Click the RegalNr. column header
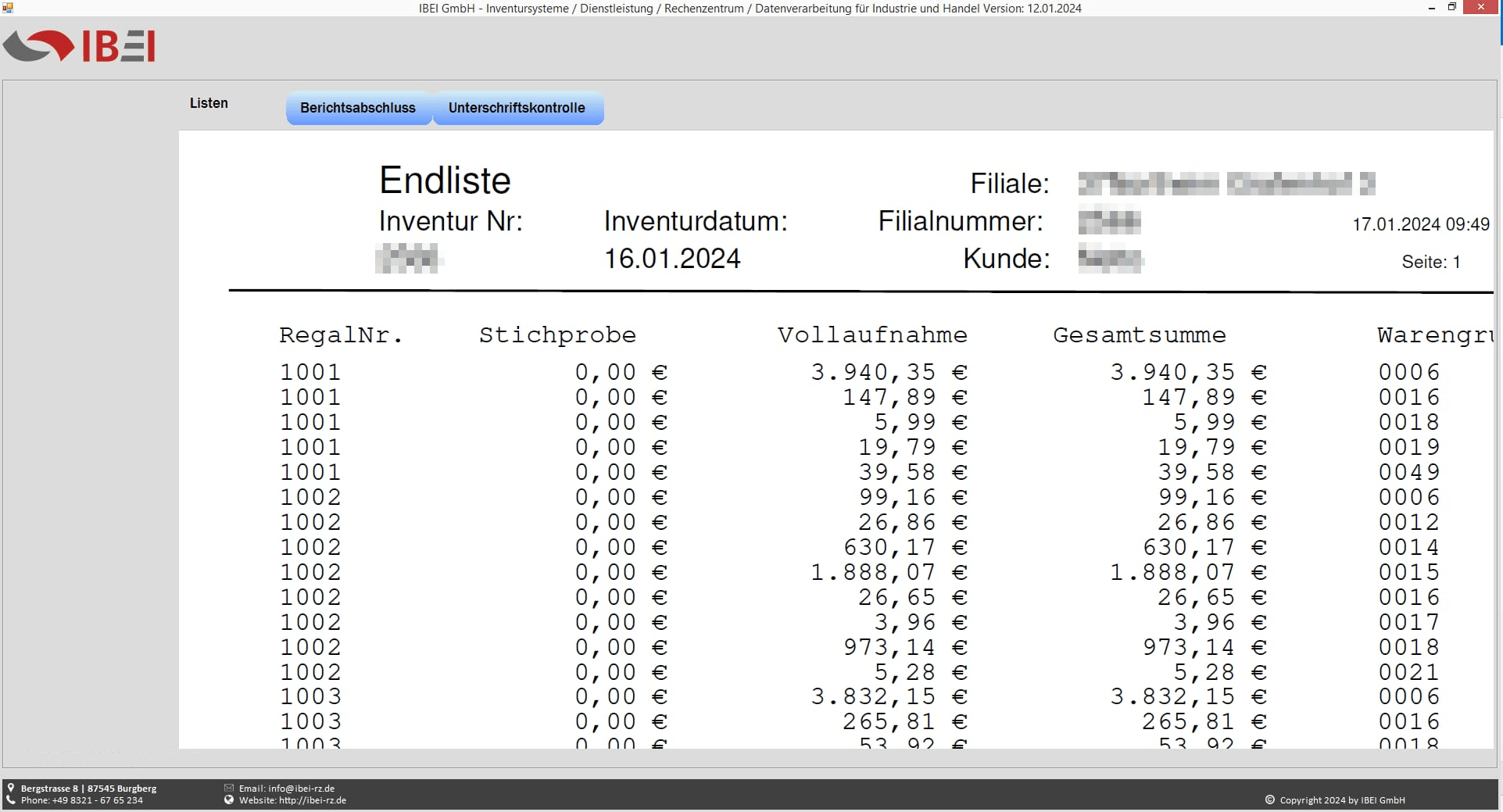Viewport: 1503px width, 812px height. 342,334
